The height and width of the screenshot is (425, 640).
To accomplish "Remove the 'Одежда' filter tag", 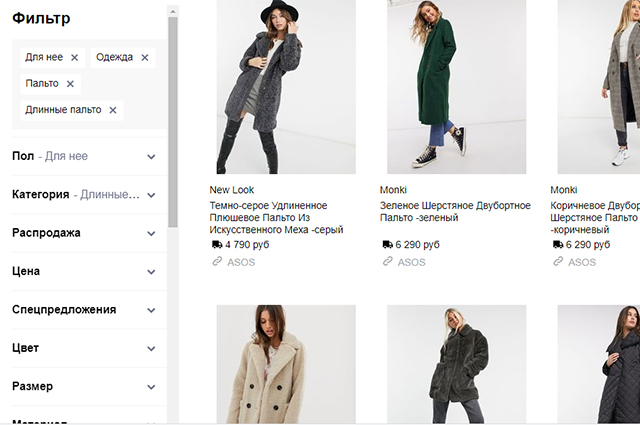I will (145, 58).
